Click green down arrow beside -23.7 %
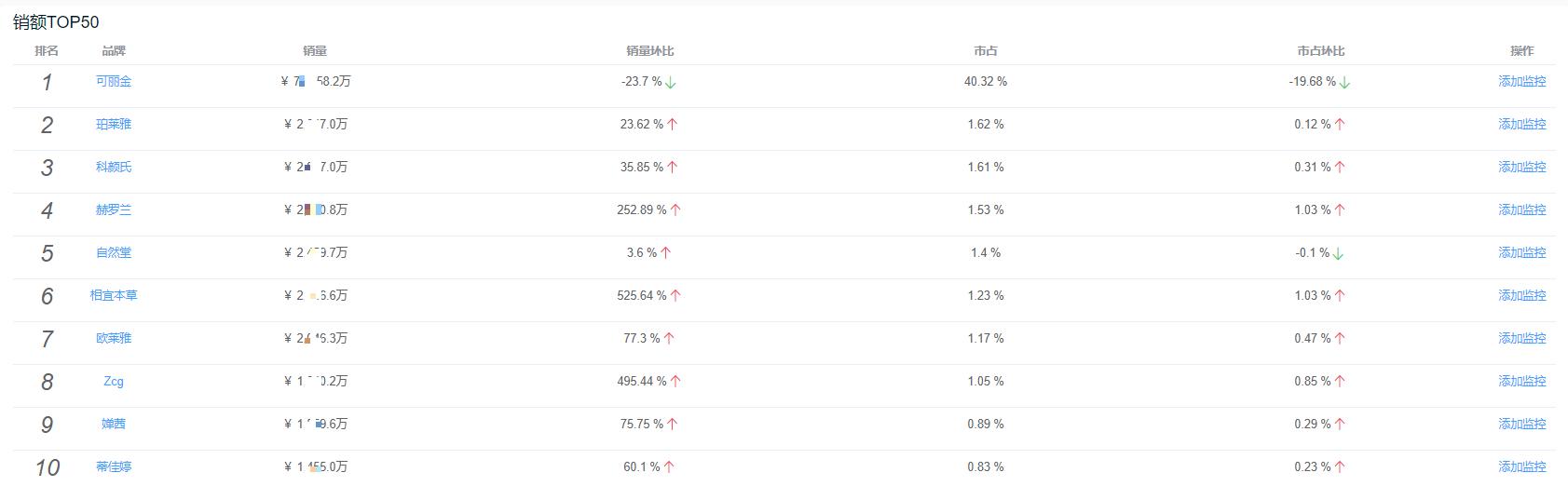The height and width of the screenshot is (486, 1568). pyautogui.click(x=671, y=83)
